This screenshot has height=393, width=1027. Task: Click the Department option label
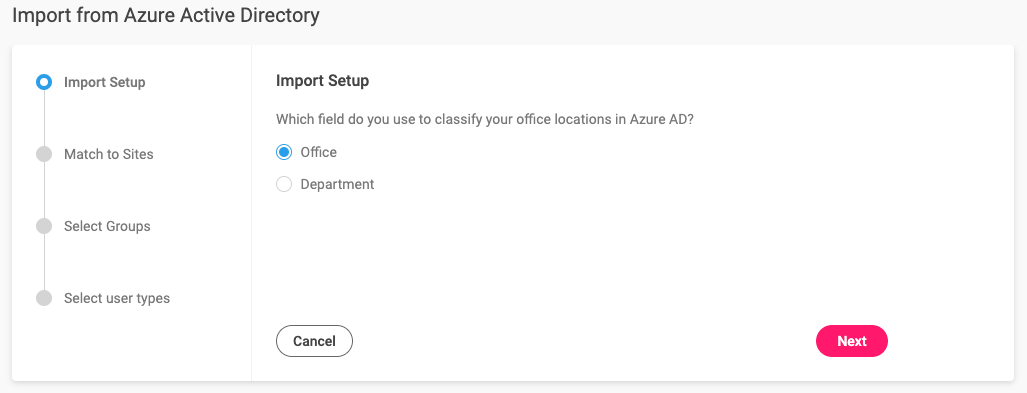coord(337,184)
